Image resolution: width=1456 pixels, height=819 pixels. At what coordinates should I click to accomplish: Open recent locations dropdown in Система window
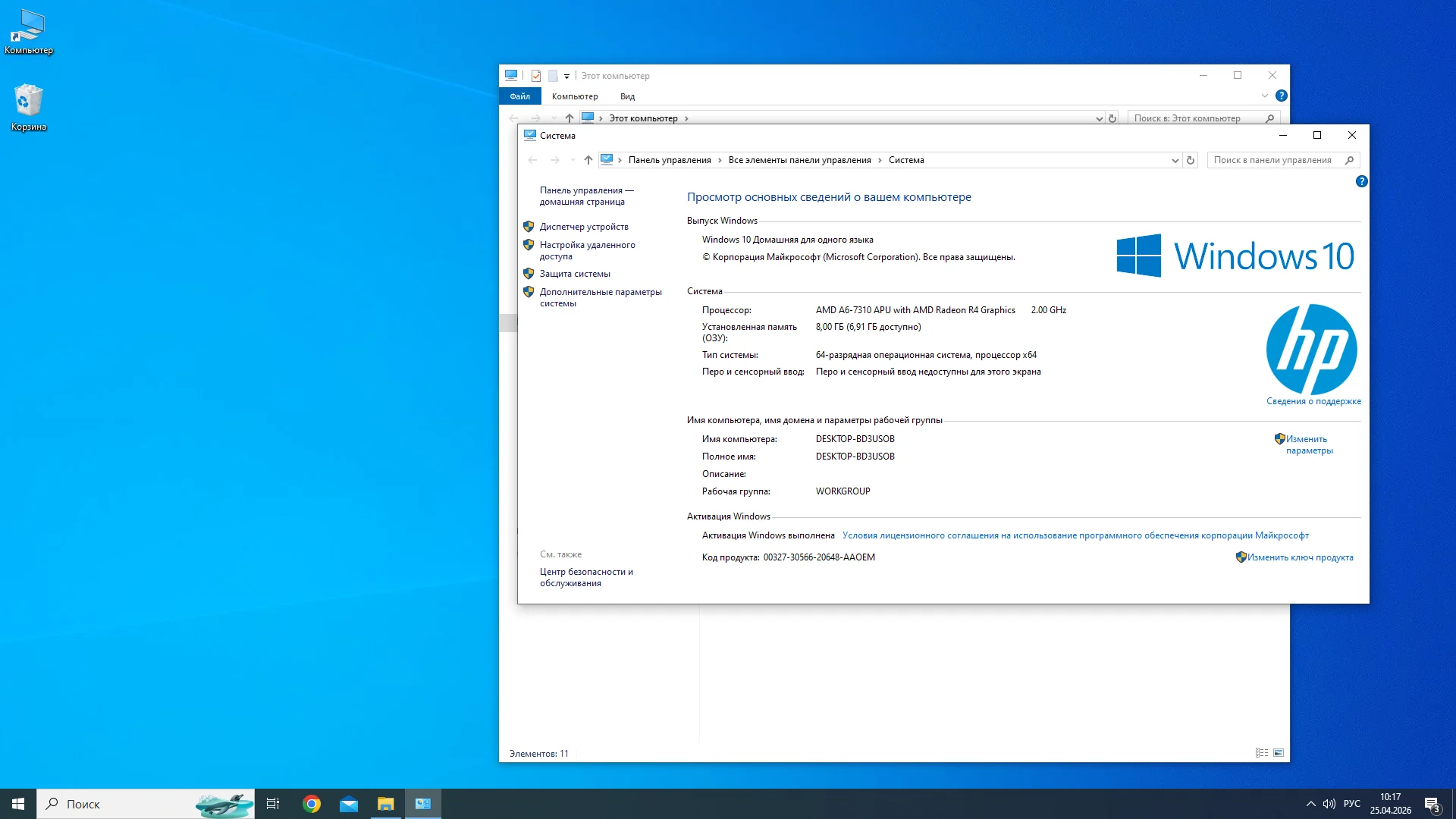(573, 160)
